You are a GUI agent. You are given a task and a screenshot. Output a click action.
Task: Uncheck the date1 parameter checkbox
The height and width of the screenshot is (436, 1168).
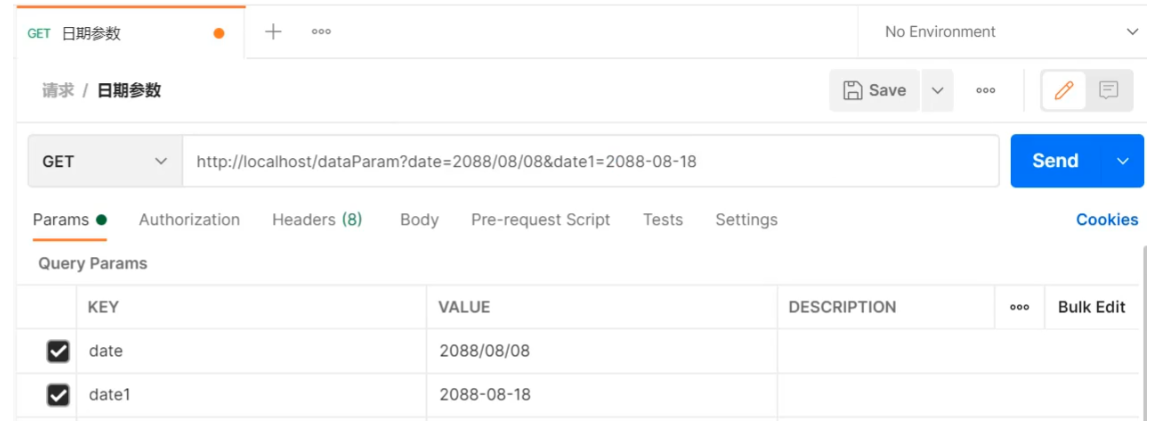coord(58,394)
